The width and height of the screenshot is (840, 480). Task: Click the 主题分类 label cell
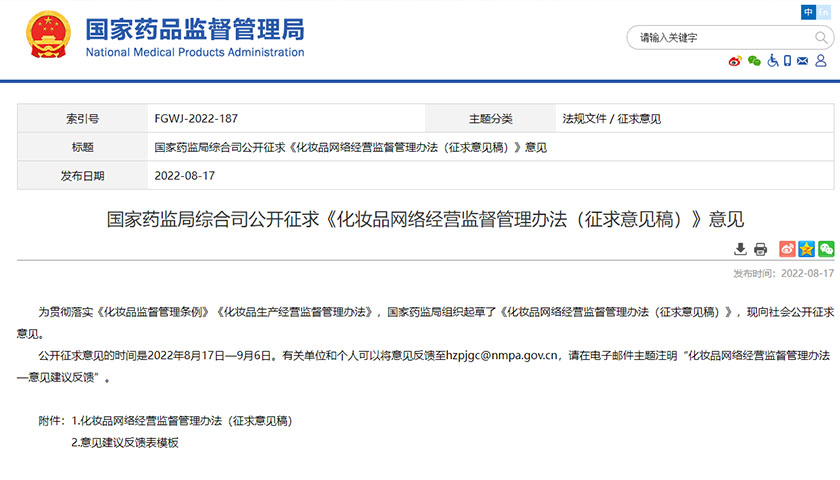point(491,118)
